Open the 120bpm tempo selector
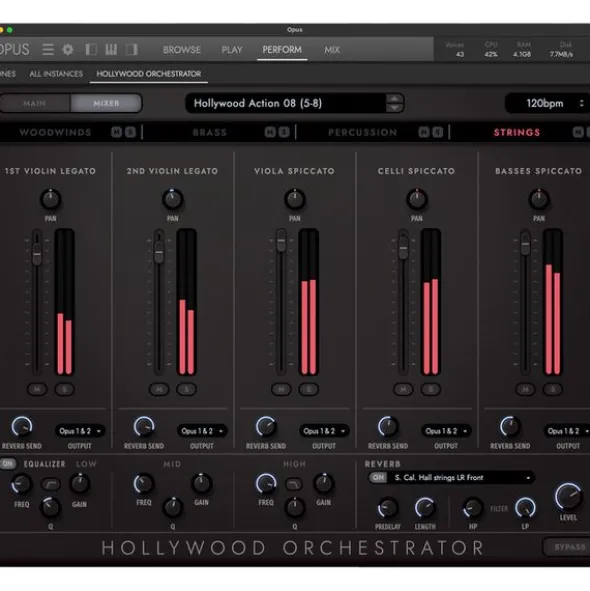 547,103
